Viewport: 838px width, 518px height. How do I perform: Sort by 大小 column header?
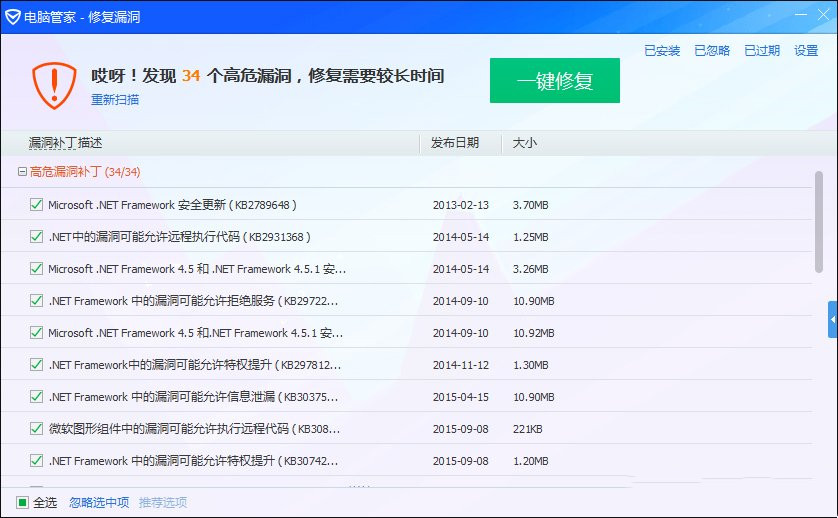coord(524,143)
